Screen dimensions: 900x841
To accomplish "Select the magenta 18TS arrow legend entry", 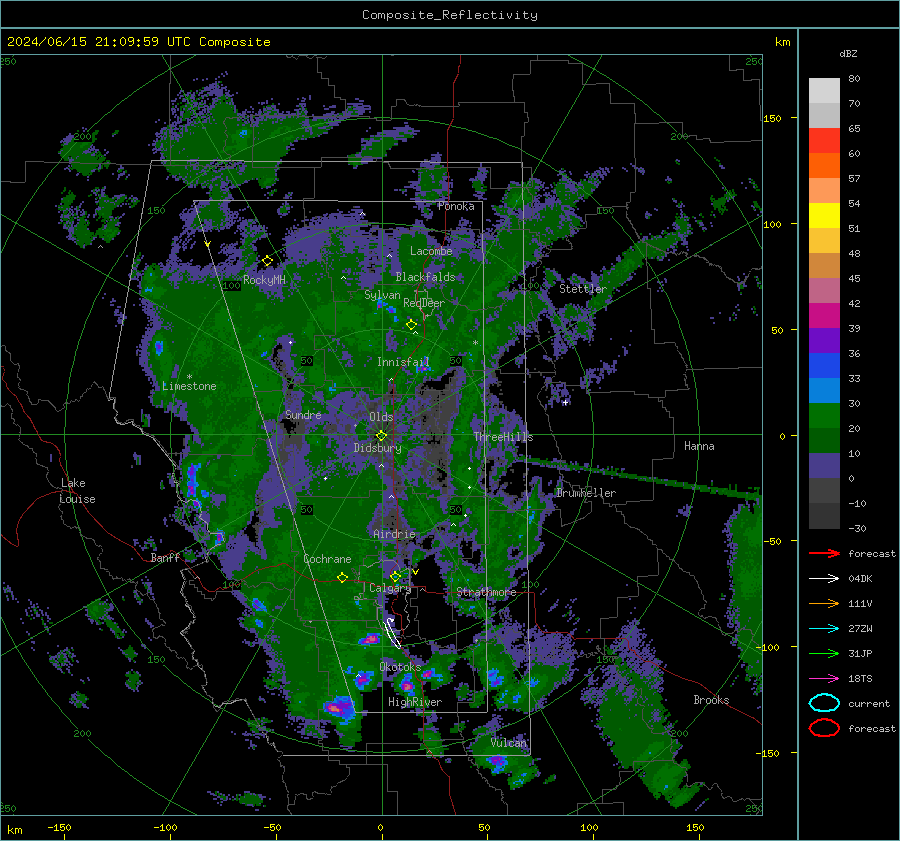I will [x=824, y=679].
